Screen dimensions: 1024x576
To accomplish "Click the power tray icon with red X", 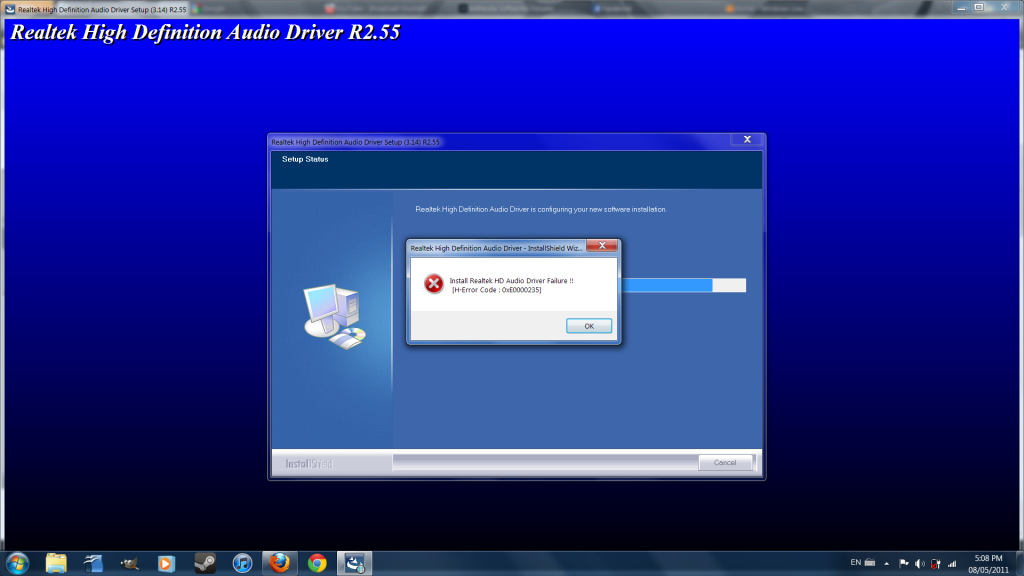I will point(936,563).
